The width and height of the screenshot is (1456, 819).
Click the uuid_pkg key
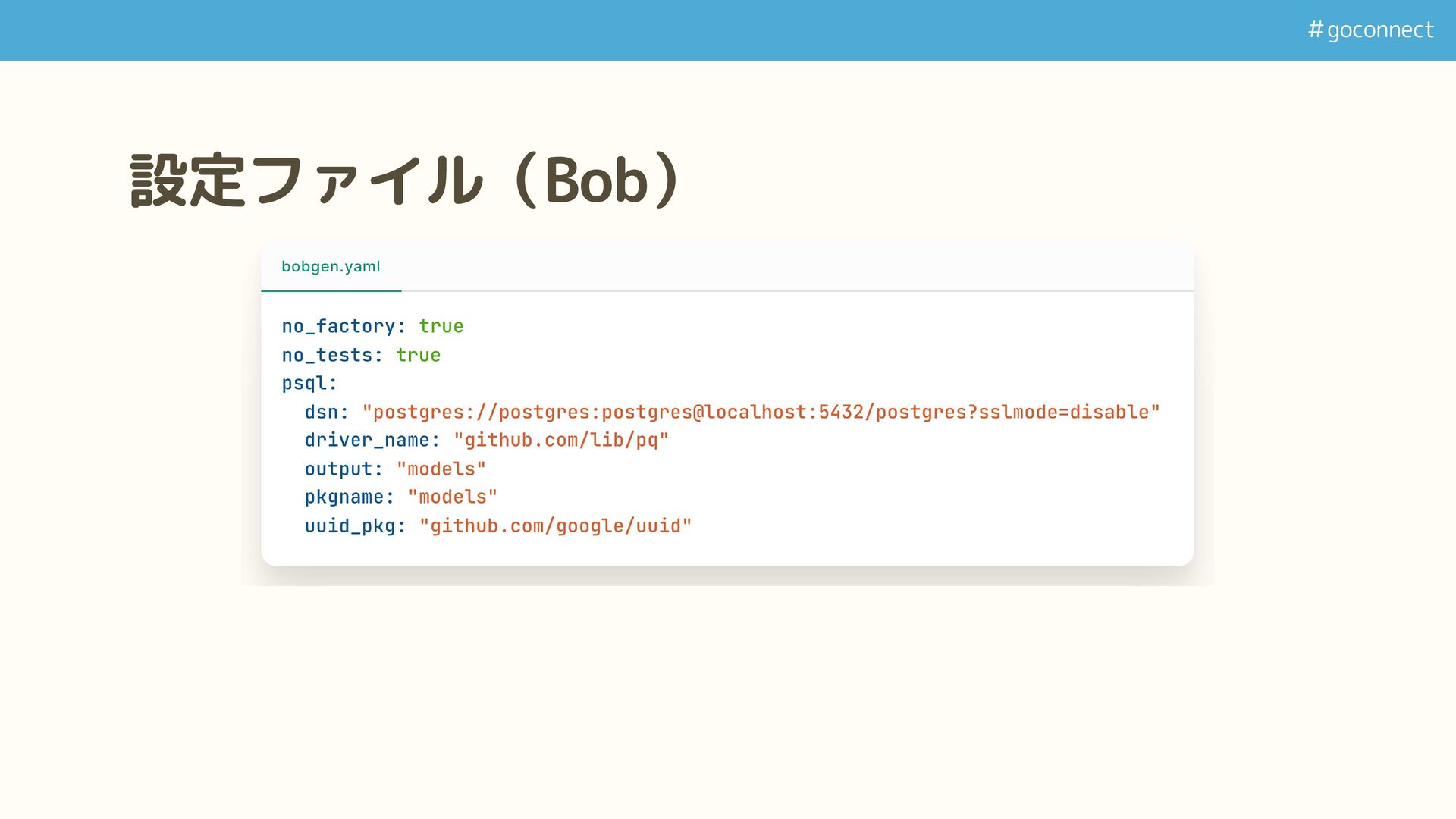[x=350, y=526]
